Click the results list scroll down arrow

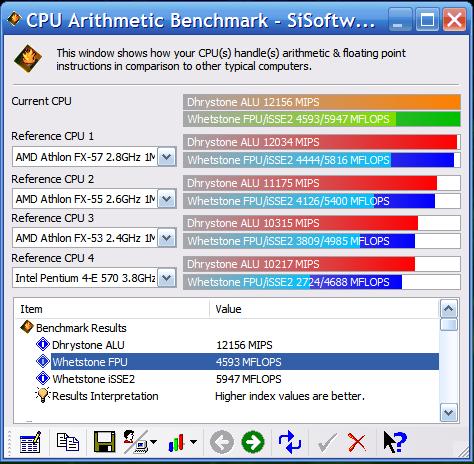pyautogui.click(x=449, y=413)
